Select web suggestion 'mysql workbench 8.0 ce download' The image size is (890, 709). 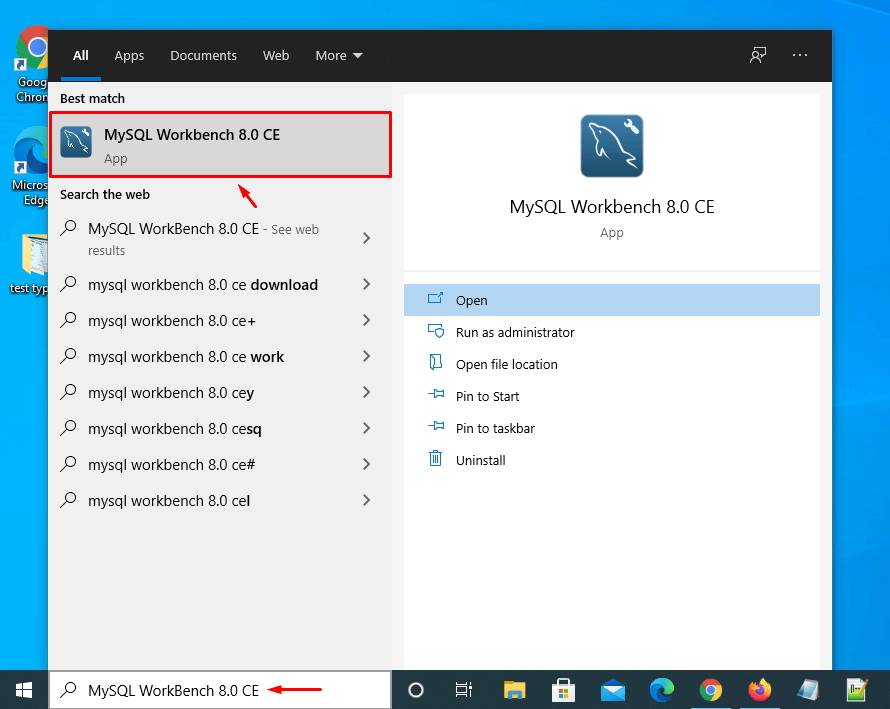pyautogui.click(x=220, y=284)
